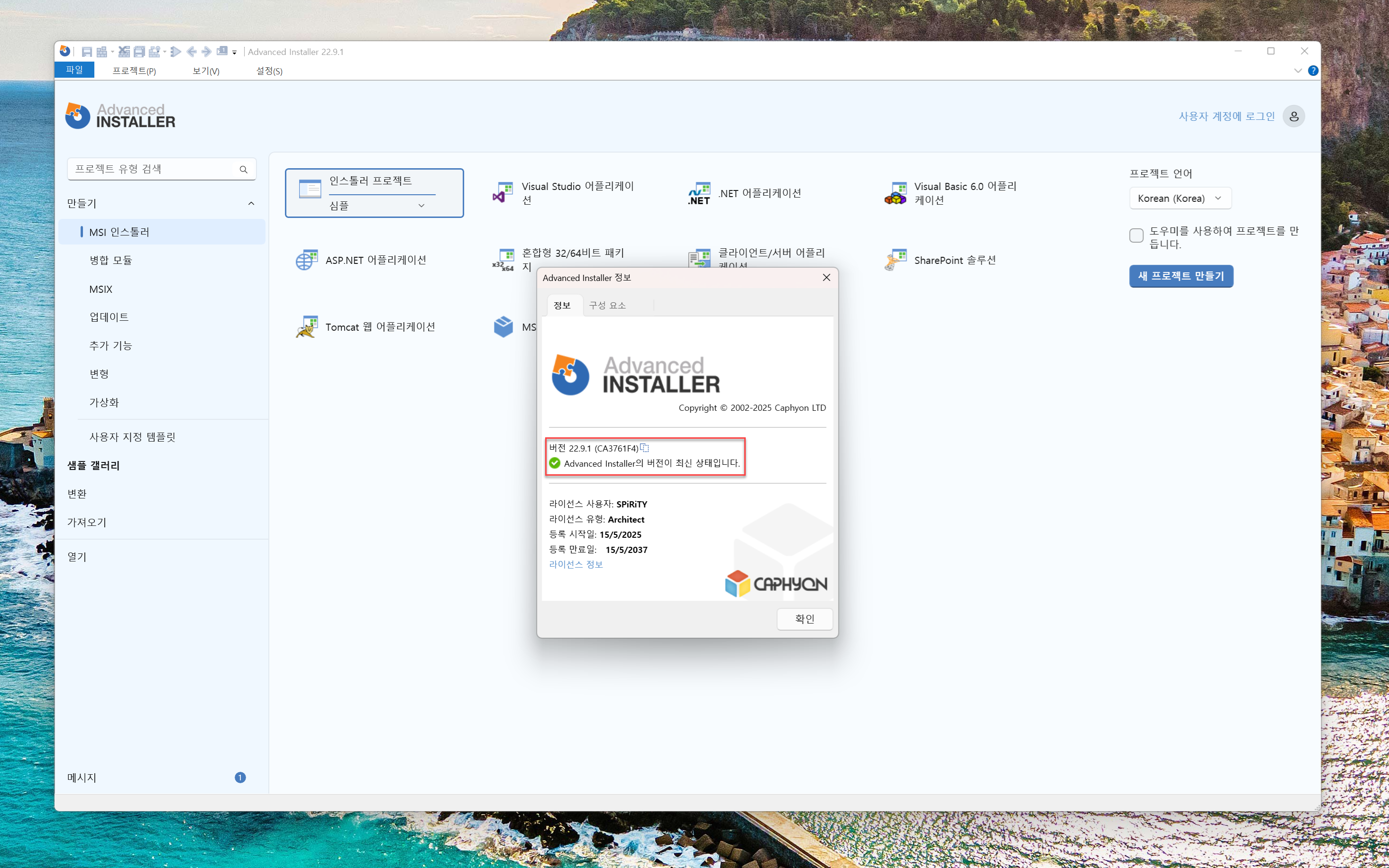Open the license information link

[576, 564]
